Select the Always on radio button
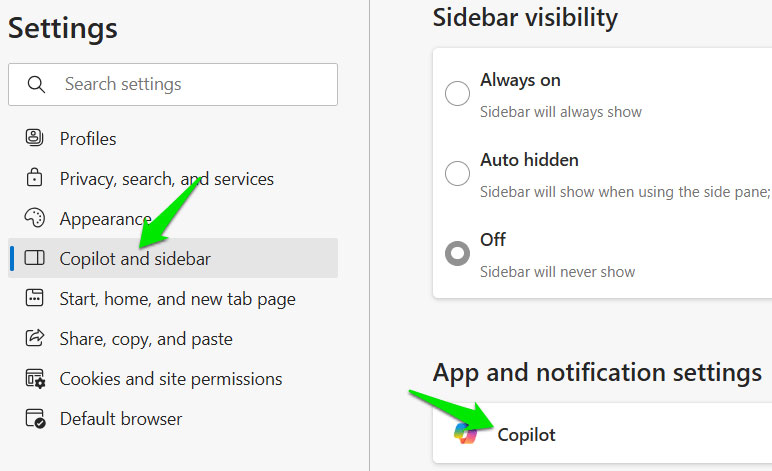This screenshot has height=471, width=772. (457, 94)
